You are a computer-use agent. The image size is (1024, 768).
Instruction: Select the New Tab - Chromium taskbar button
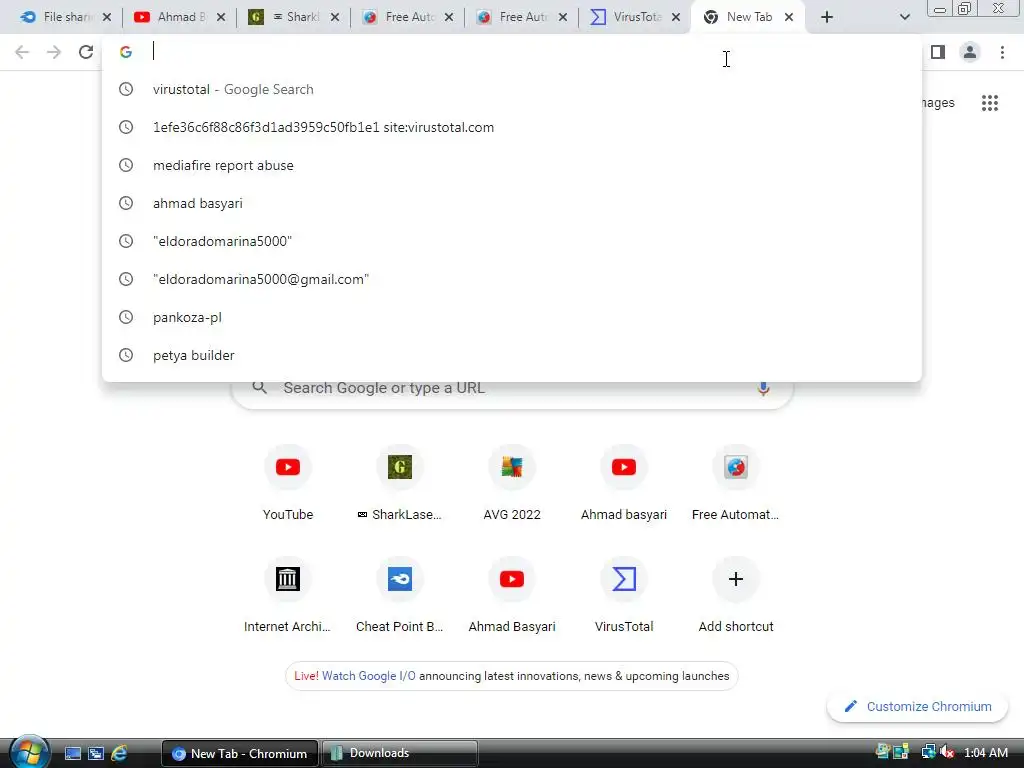[240, 753]
